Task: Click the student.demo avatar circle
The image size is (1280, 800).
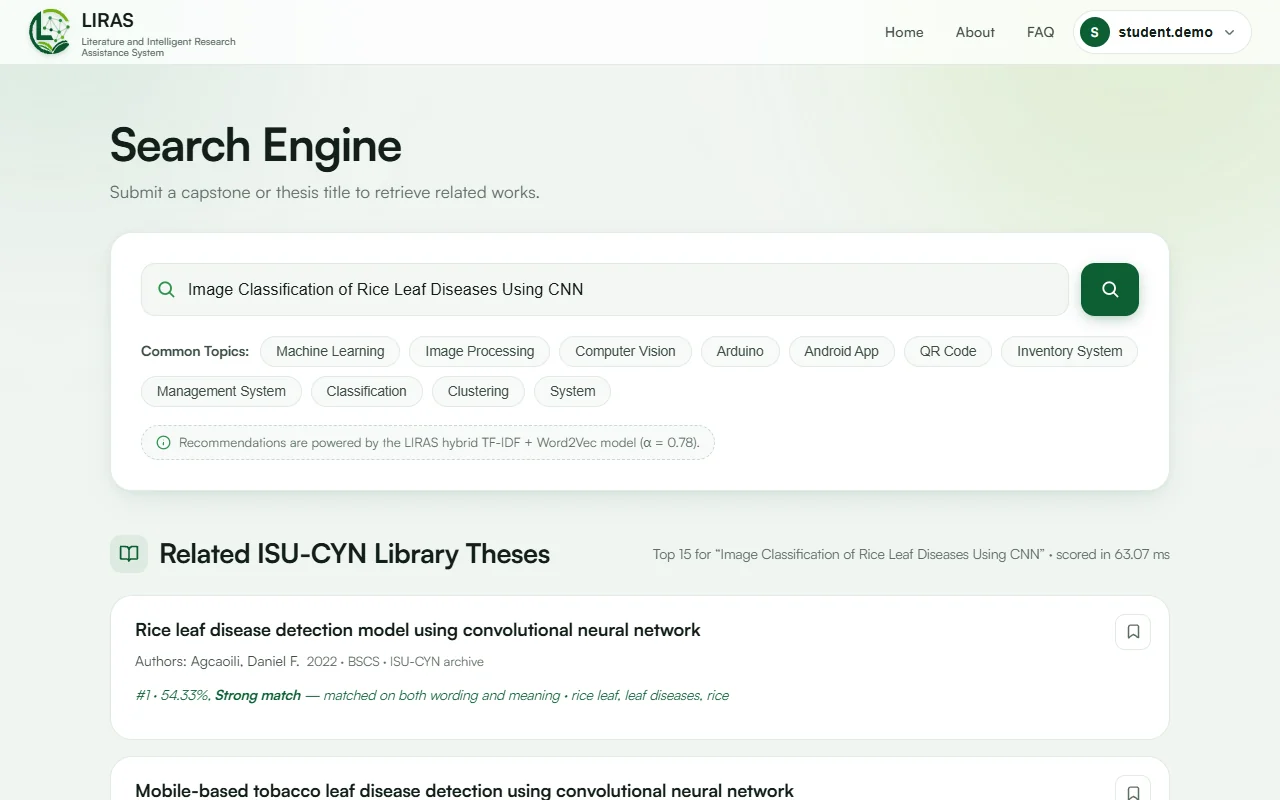Action: [1095, 32]
